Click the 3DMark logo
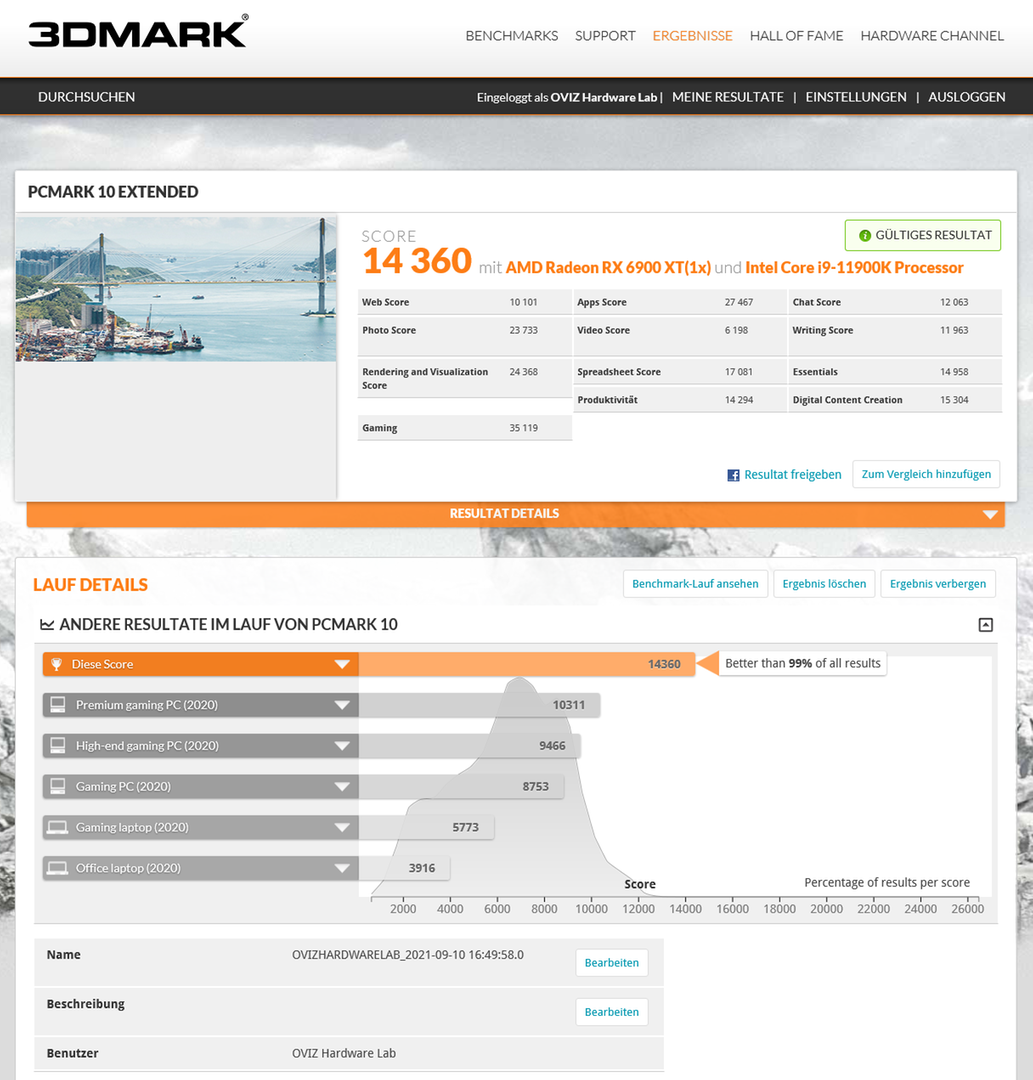This screenshot has height=1080, width=1033. [x=138, y=32]
